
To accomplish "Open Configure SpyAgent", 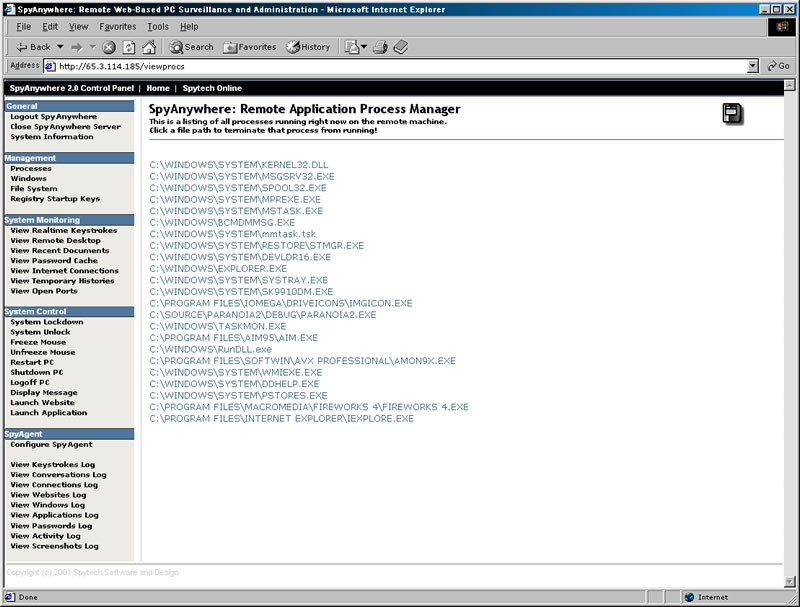I will click(x=52, y=444).
